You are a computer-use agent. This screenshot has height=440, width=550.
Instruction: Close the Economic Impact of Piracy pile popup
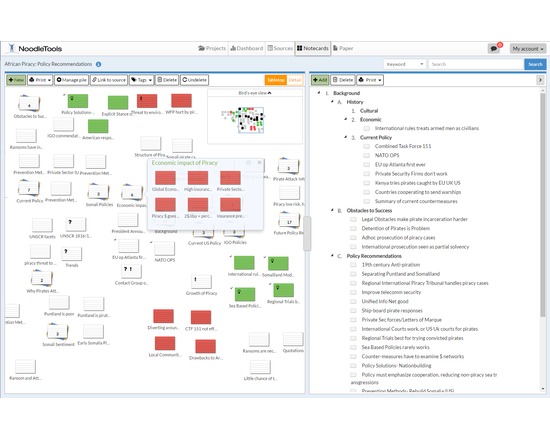pos(259,162)
